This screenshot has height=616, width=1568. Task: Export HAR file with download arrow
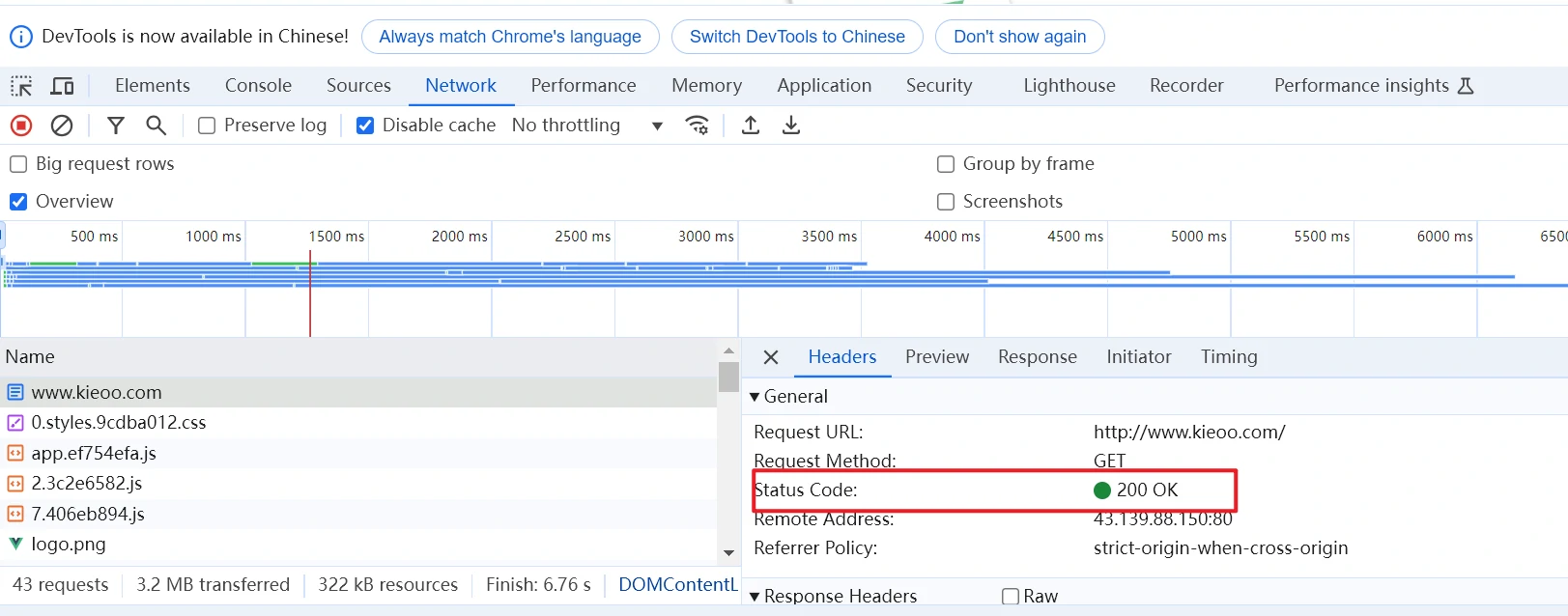(x=791, y=126)
